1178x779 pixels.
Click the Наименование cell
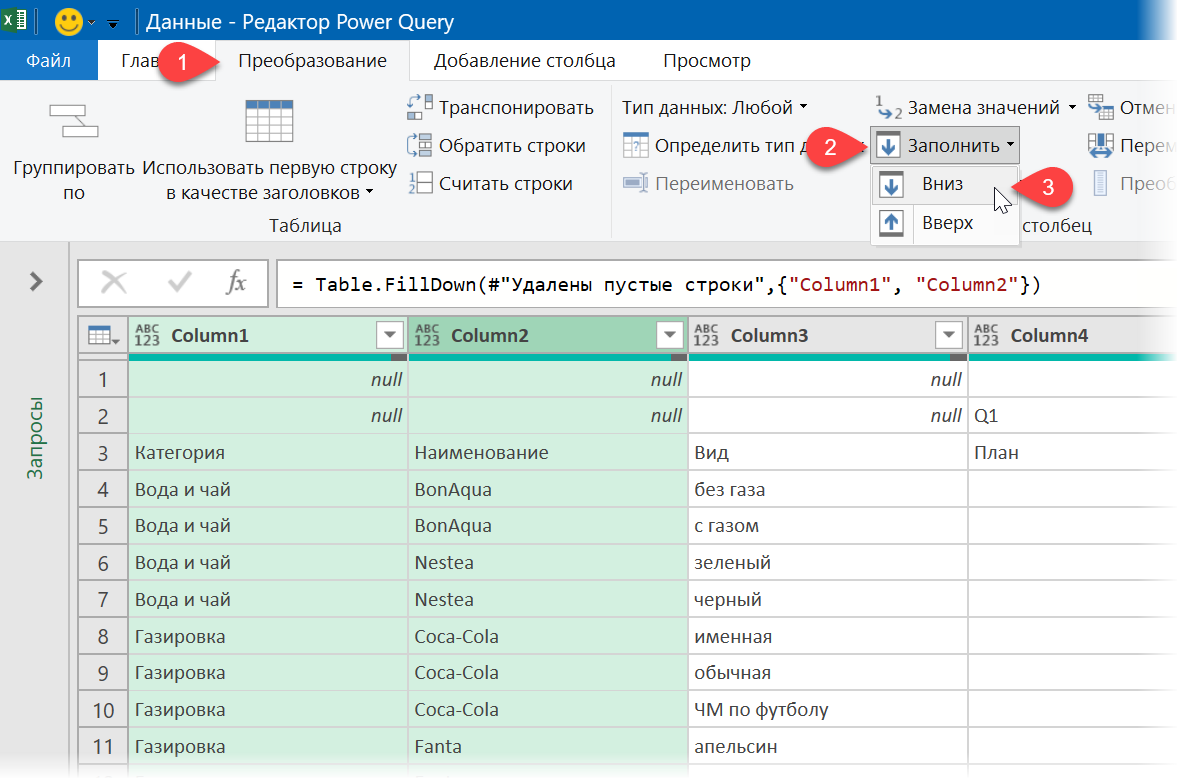point(548,453)
